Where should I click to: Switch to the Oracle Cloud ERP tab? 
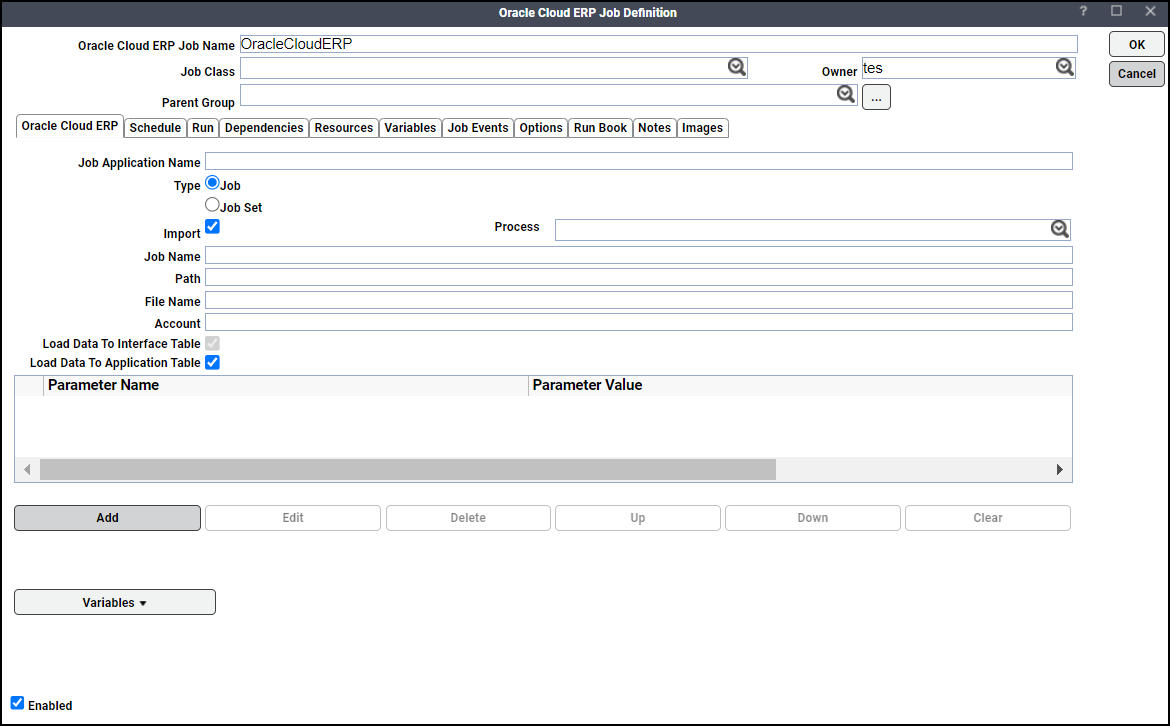tap(69, 126)
